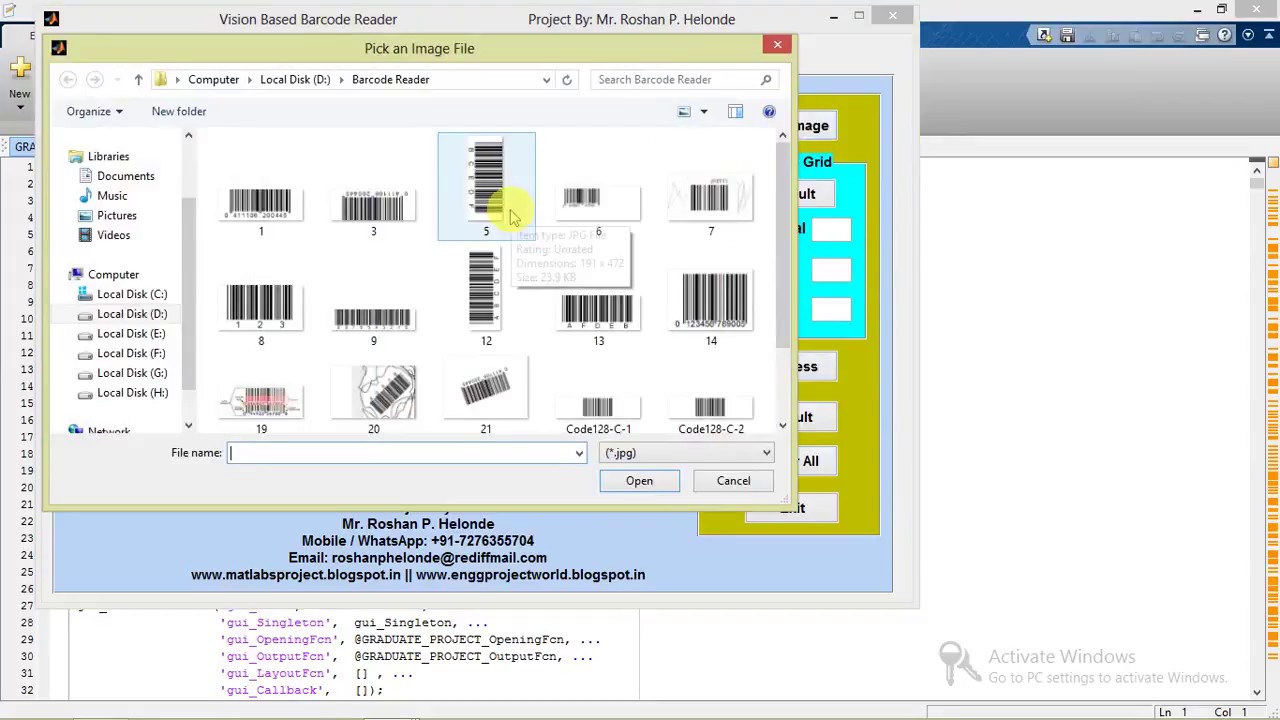
Task: Open dialog help question-mark icon
Action: 769,112
